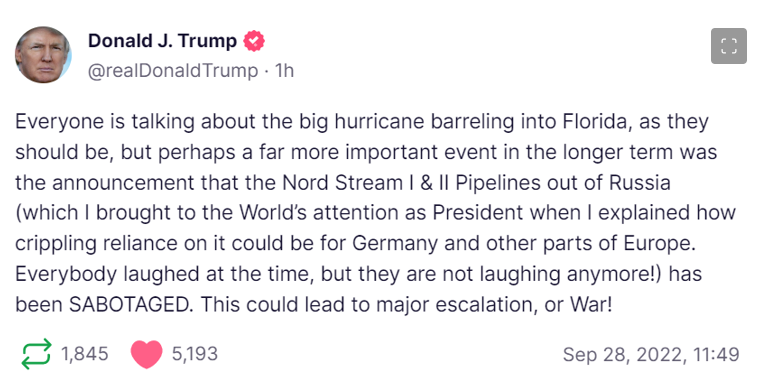Open the Donald J. Trump display name
This screenshot has width=772, height=383.
coord(162,41)
